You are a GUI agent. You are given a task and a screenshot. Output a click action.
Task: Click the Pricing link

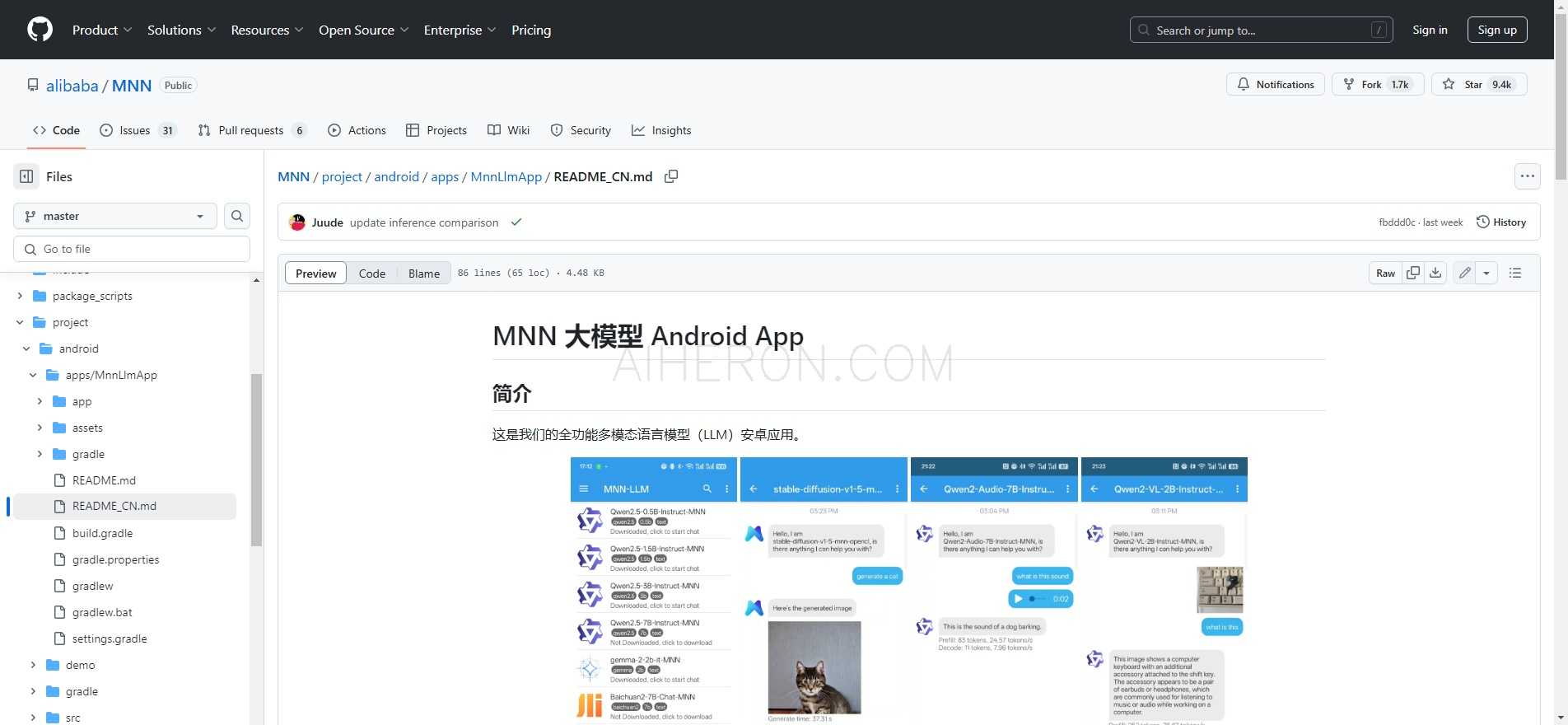click(x=531, y=30)
